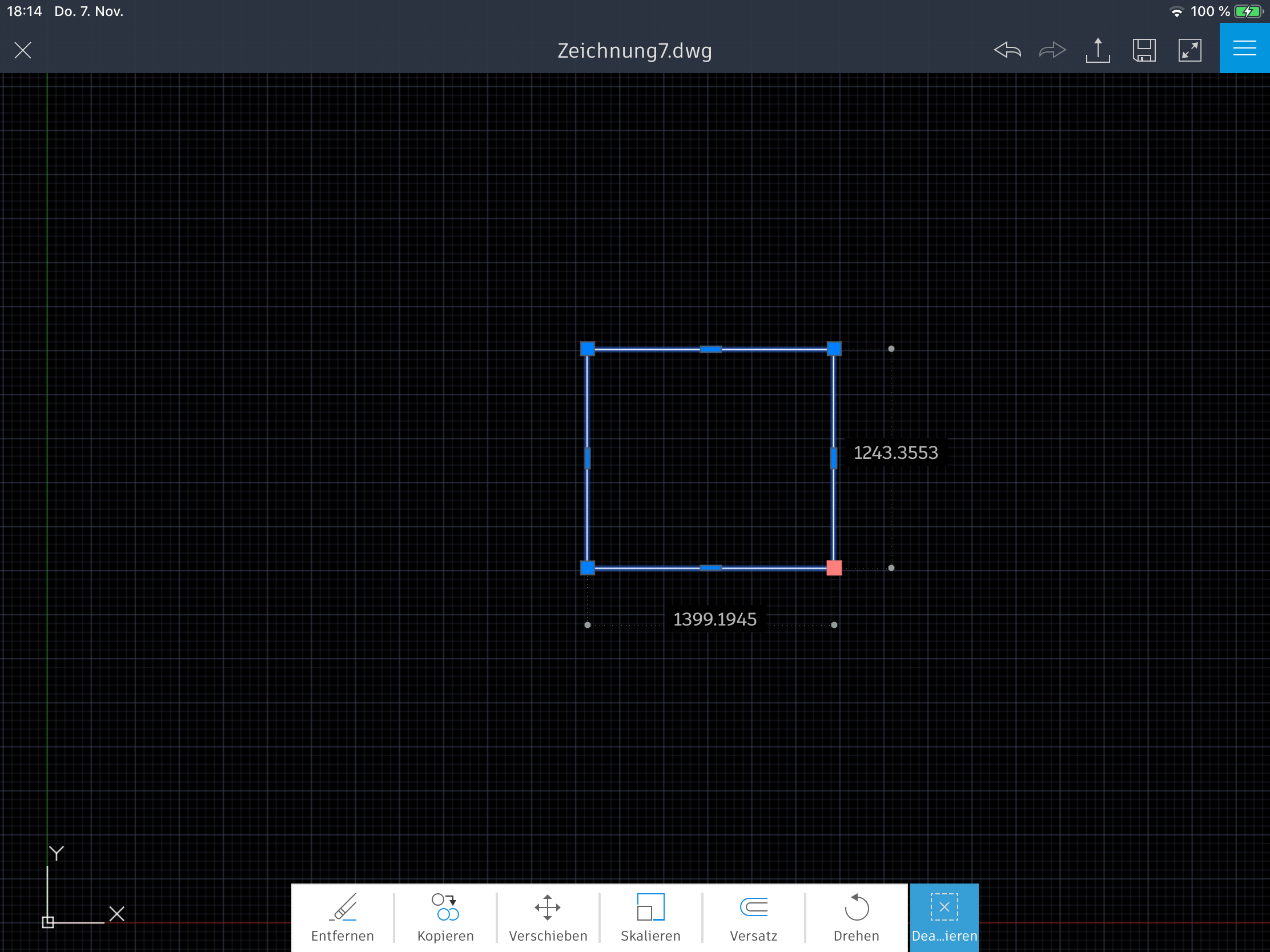Select the Kopieren tool
The height and width of the screenshot is (952, 1270).
pyautogui.click(x=445, y=918)
